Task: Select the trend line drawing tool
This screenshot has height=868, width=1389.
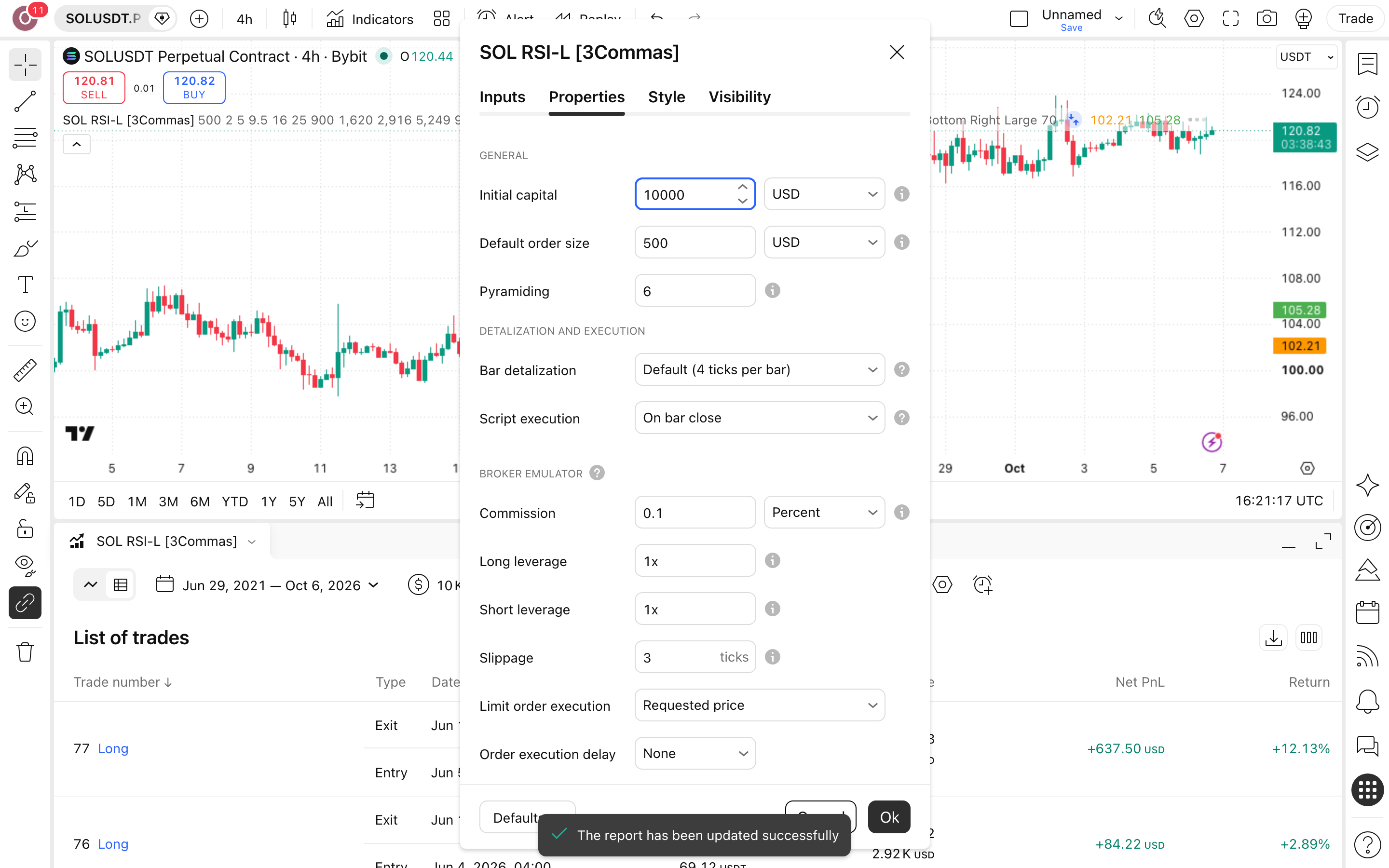Action: coord(25,102)
